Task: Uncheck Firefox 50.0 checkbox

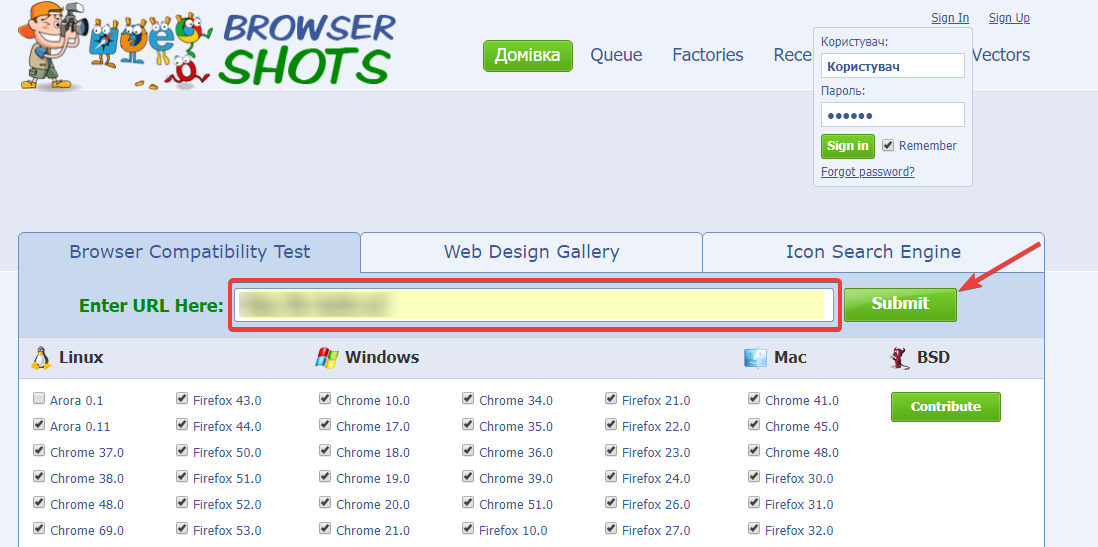Action: [x=182, y=450]
